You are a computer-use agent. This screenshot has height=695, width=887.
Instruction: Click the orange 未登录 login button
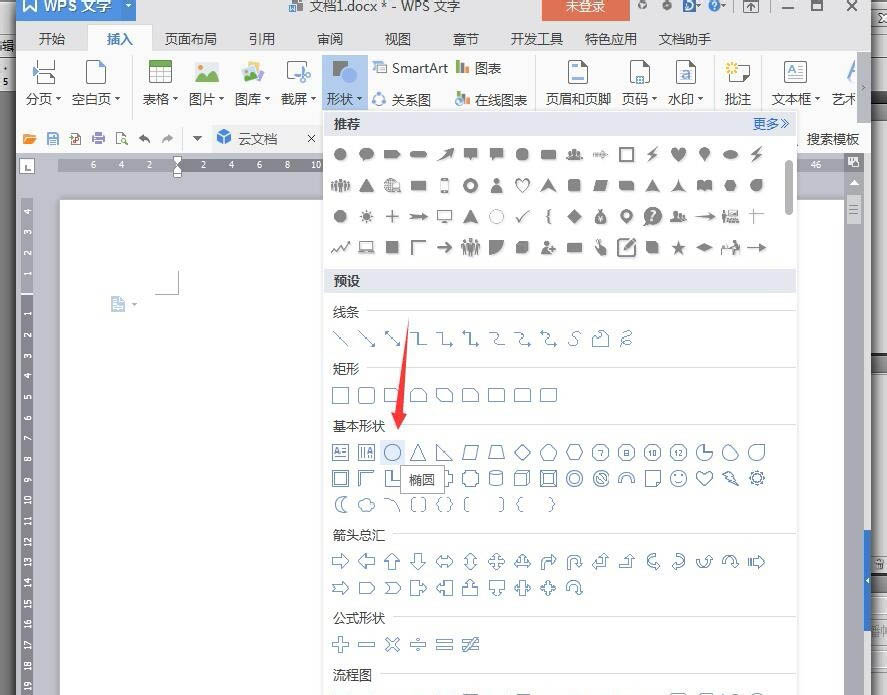pos(585,7)
